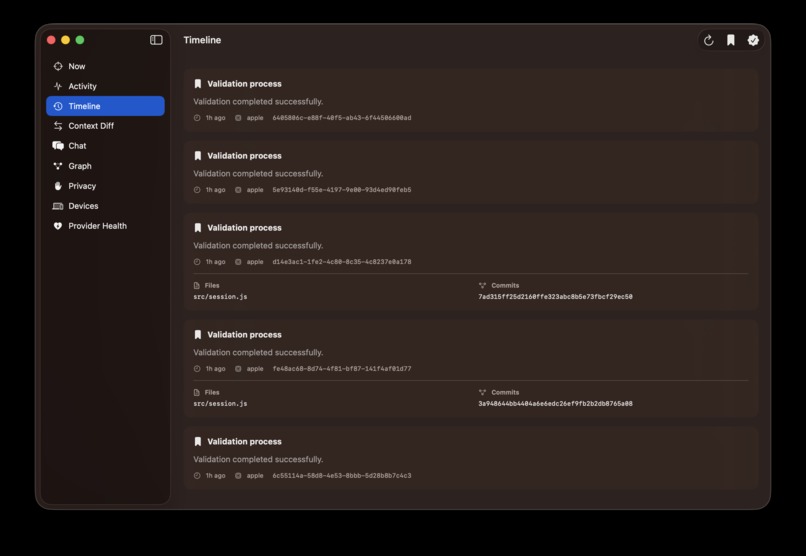
Task: Click "1h ago" in entry 6c55114a
Action: [215, 475]
